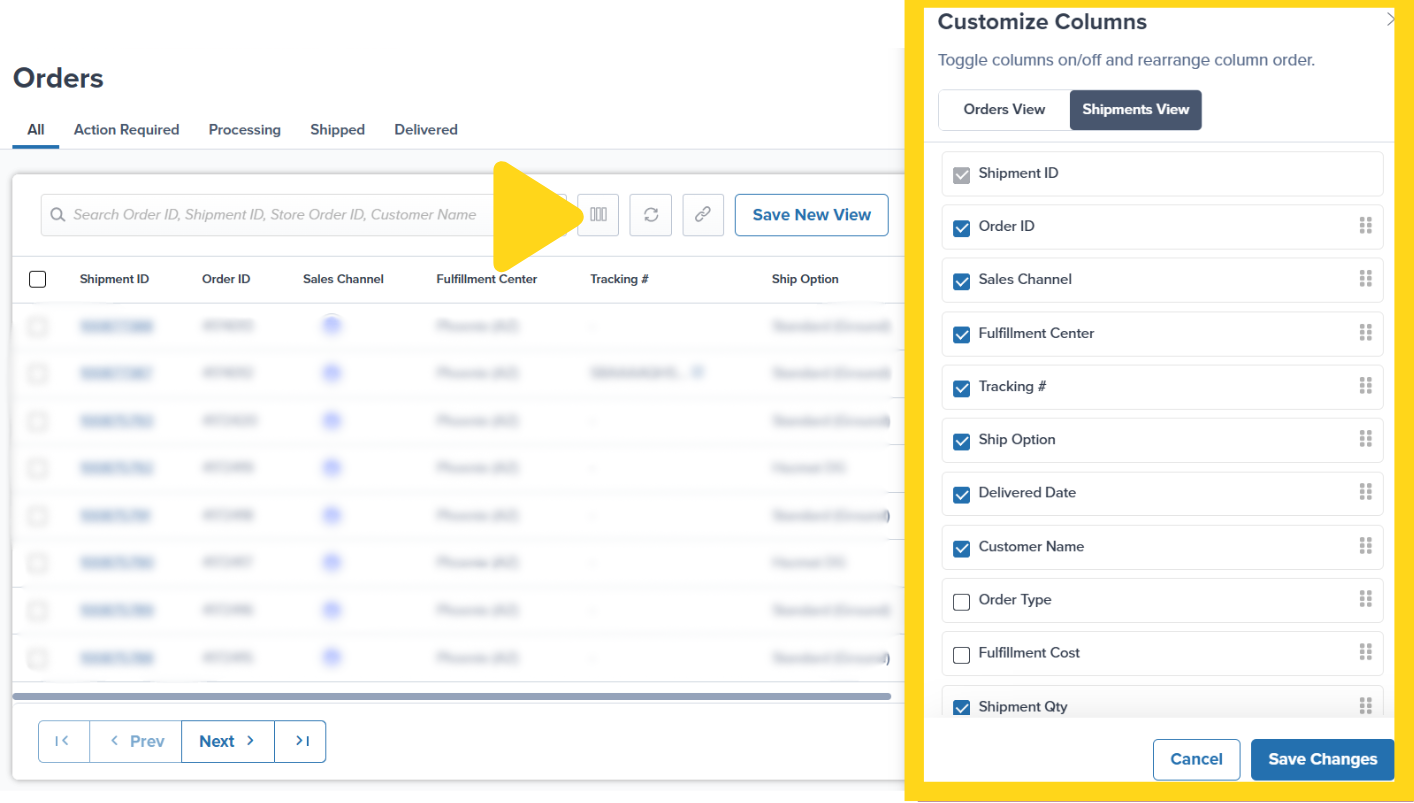
Task: Select all rows with the header checkbox
Action: (37, 279)
